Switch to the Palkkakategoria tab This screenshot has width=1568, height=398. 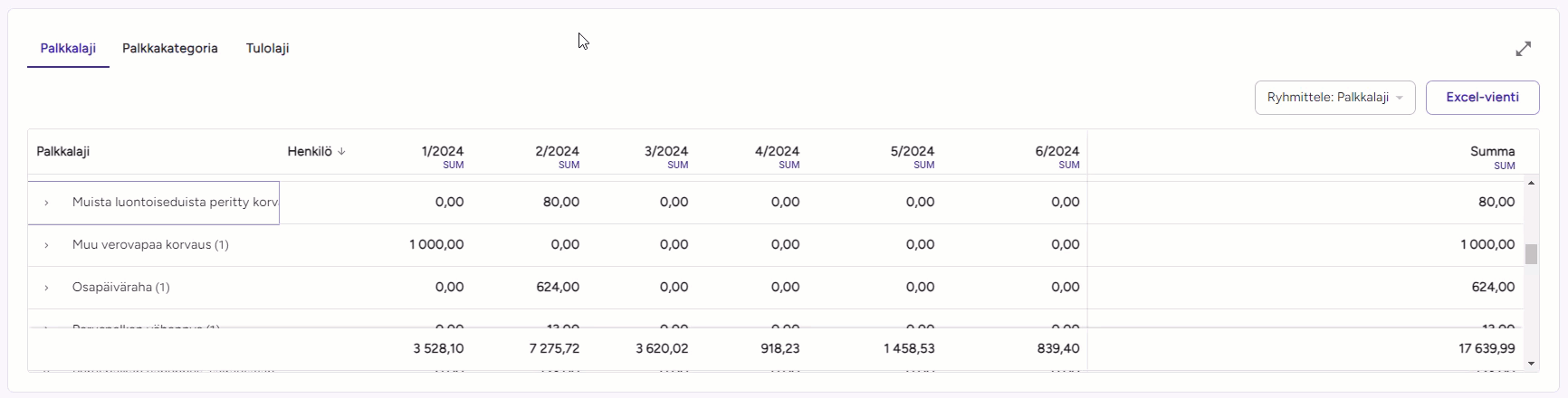click(170, 49)
